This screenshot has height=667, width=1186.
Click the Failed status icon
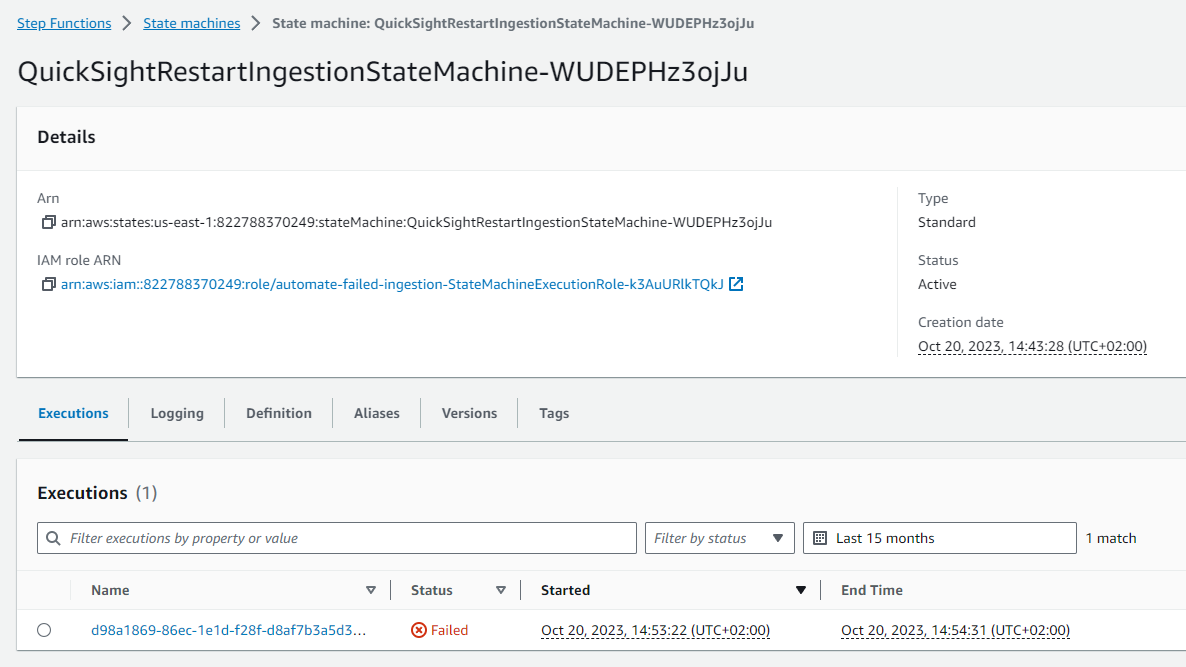click(x=419, y=630)
